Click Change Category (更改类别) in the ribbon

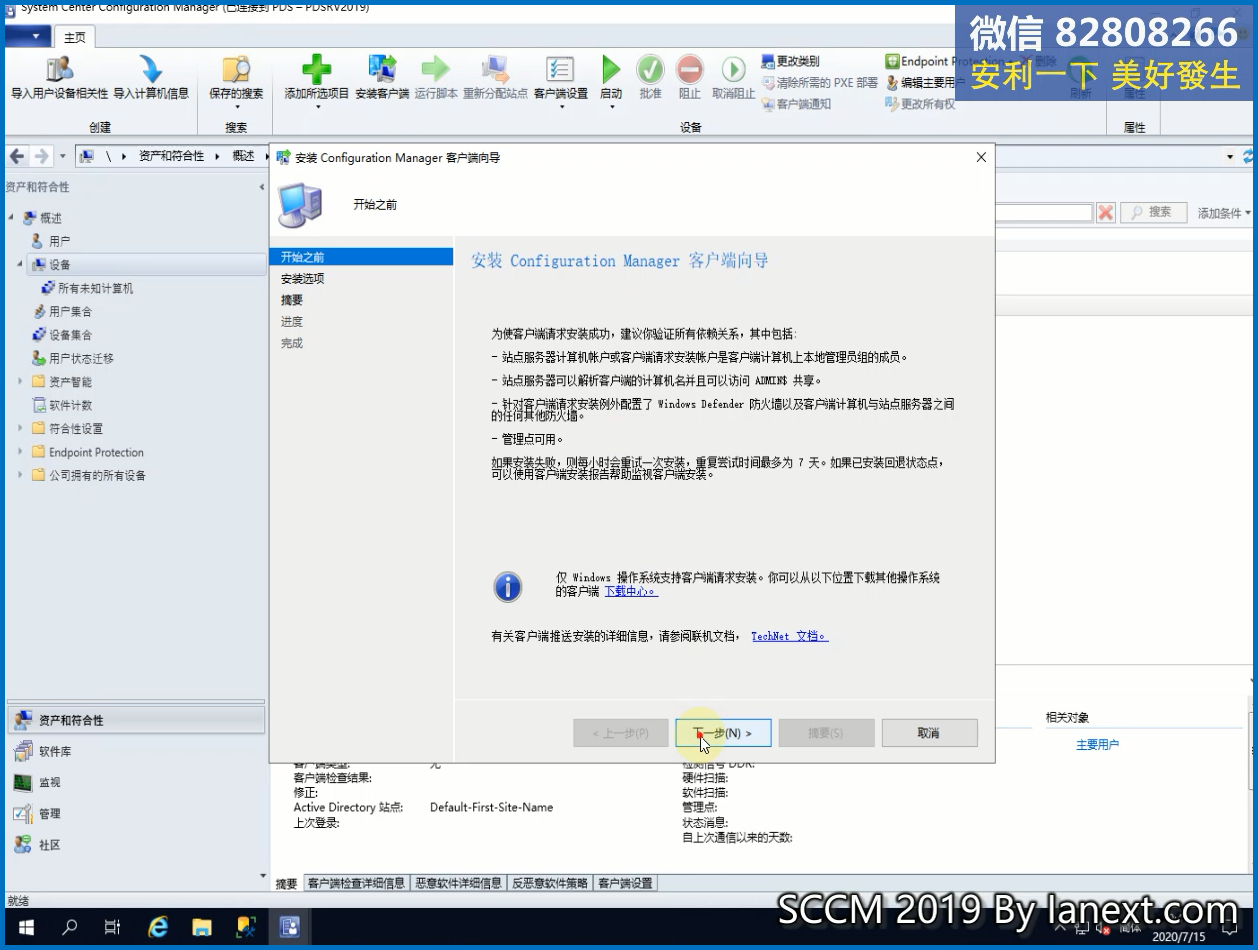[x=790, y=61]
